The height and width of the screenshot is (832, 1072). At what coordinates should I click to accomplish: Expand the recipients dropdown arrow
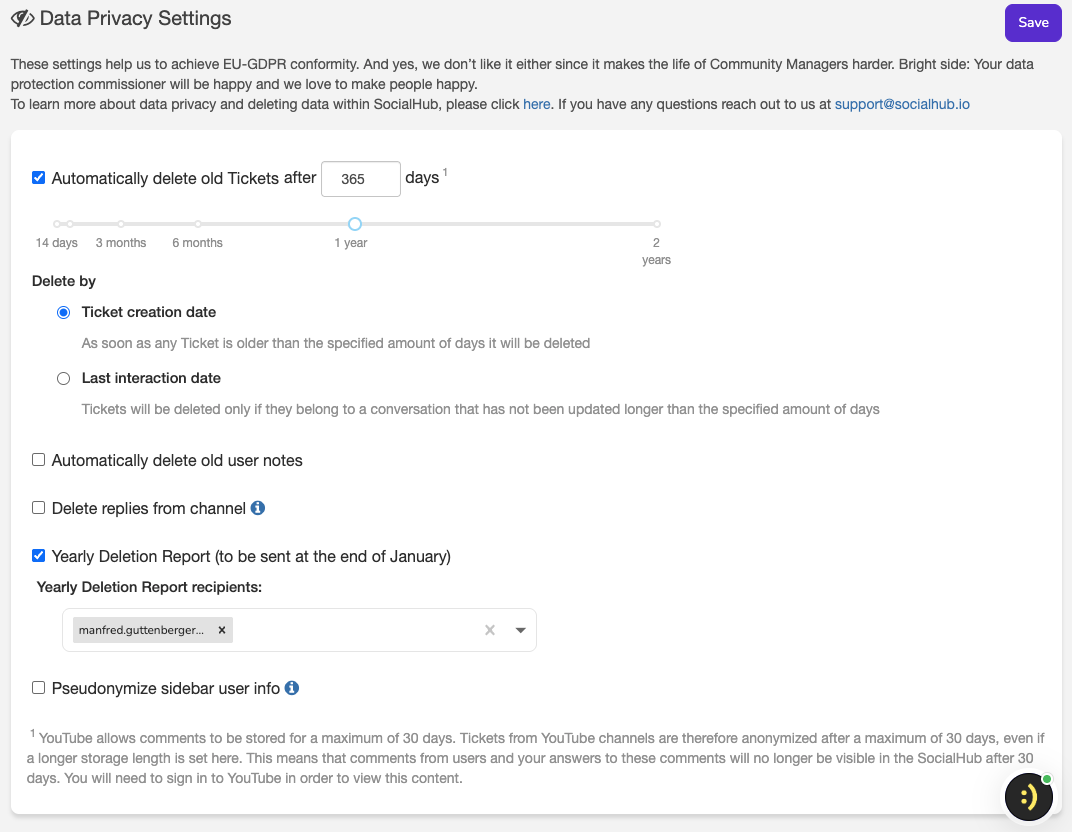pyautogui.click(x=520, y=630)
